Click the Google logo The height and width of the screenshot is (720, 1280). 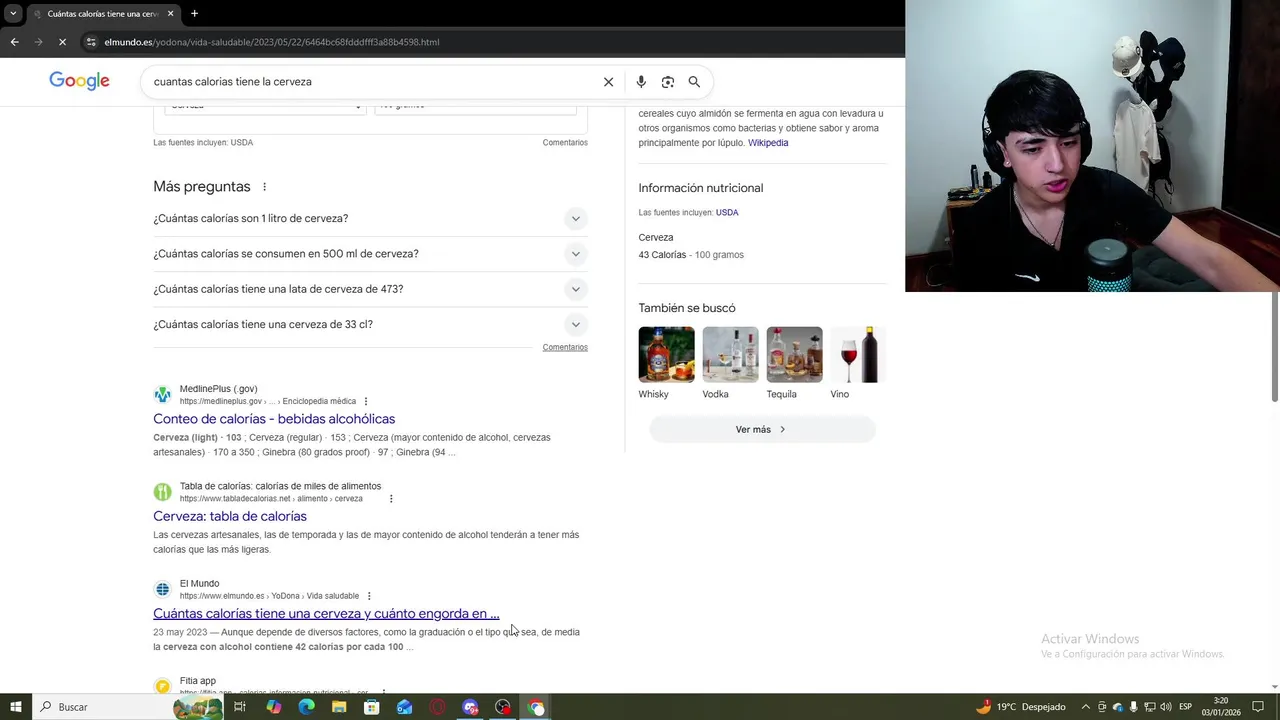(x=79, y=81)
